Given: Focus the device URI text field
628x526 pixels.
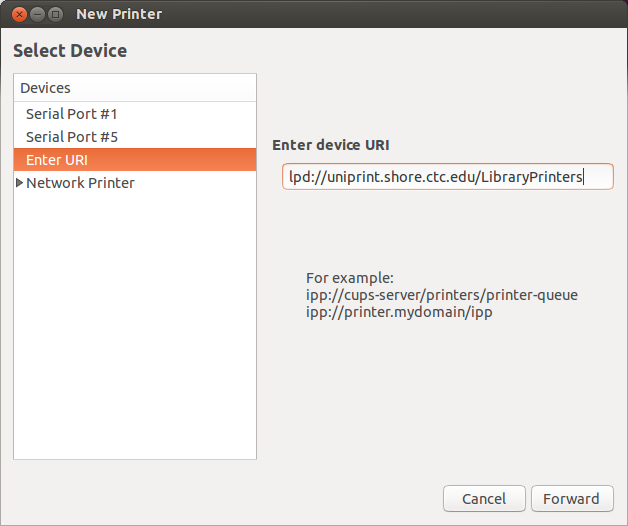Looking at the screenshot, I should click(448, 177).
